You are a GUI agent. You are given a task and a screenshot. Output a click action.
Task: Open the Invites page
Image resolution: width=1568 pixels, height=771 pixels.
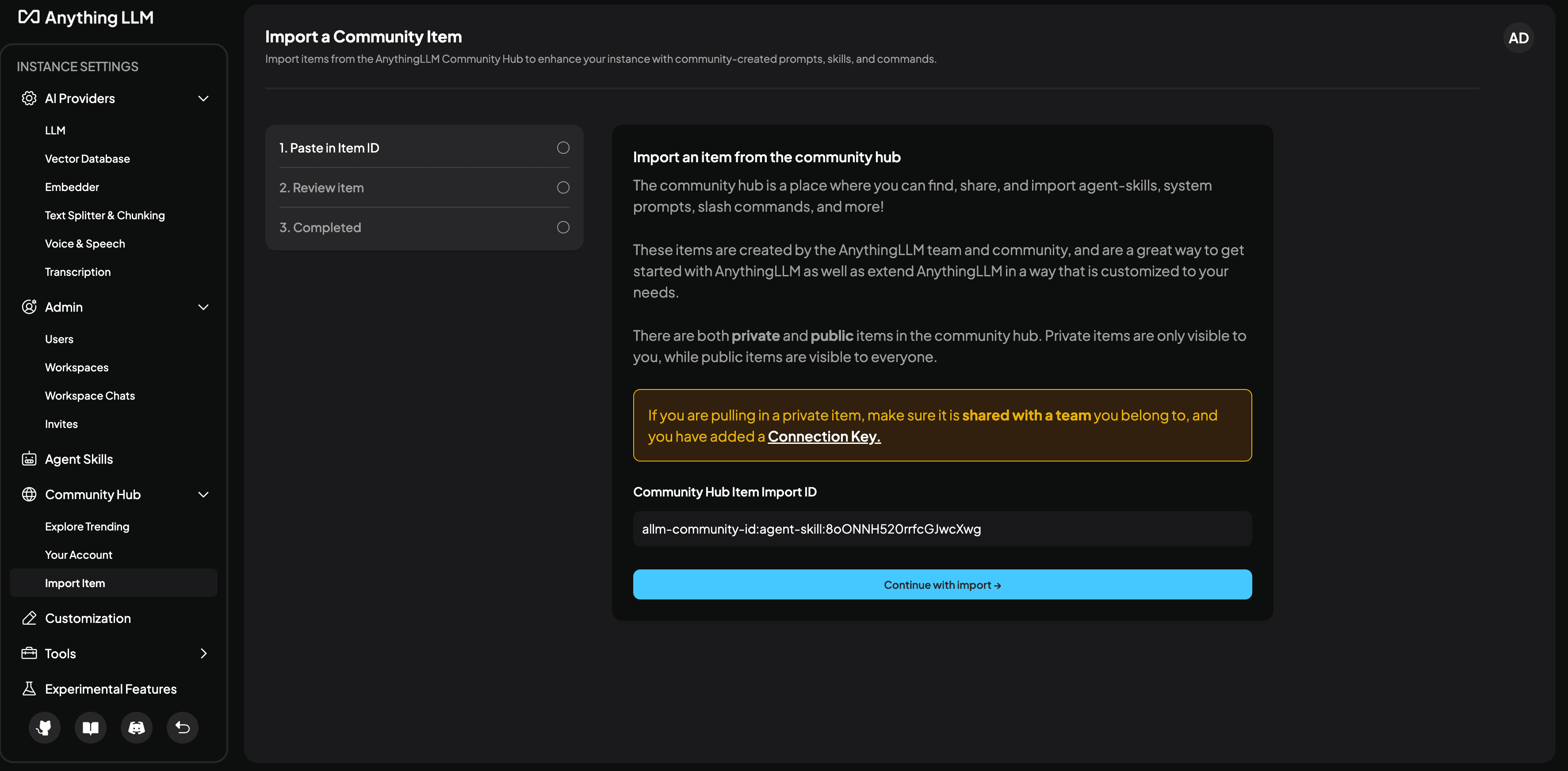pyautogui.click(x=61, y=424)
